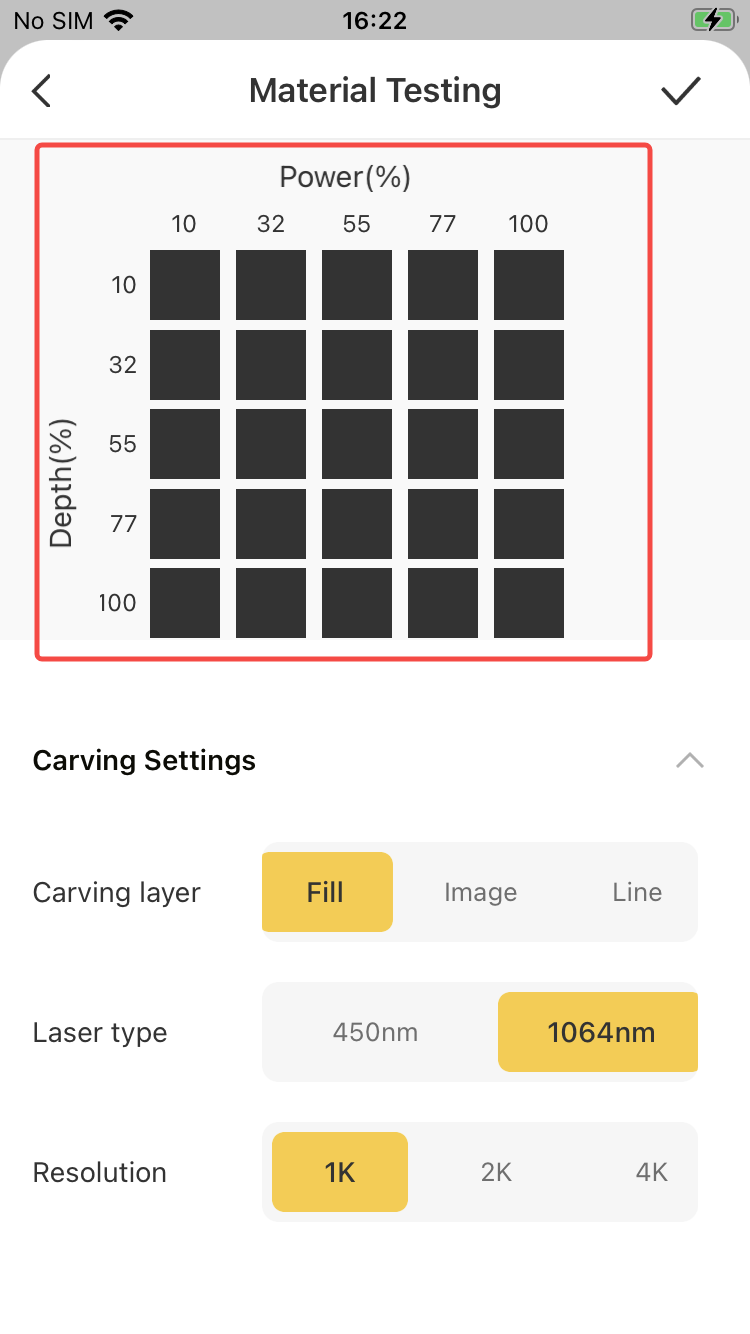The height and width of the screenshot is (1334, 750).
Task: Confirm with the checkmark icon
Action: [681, 91]
